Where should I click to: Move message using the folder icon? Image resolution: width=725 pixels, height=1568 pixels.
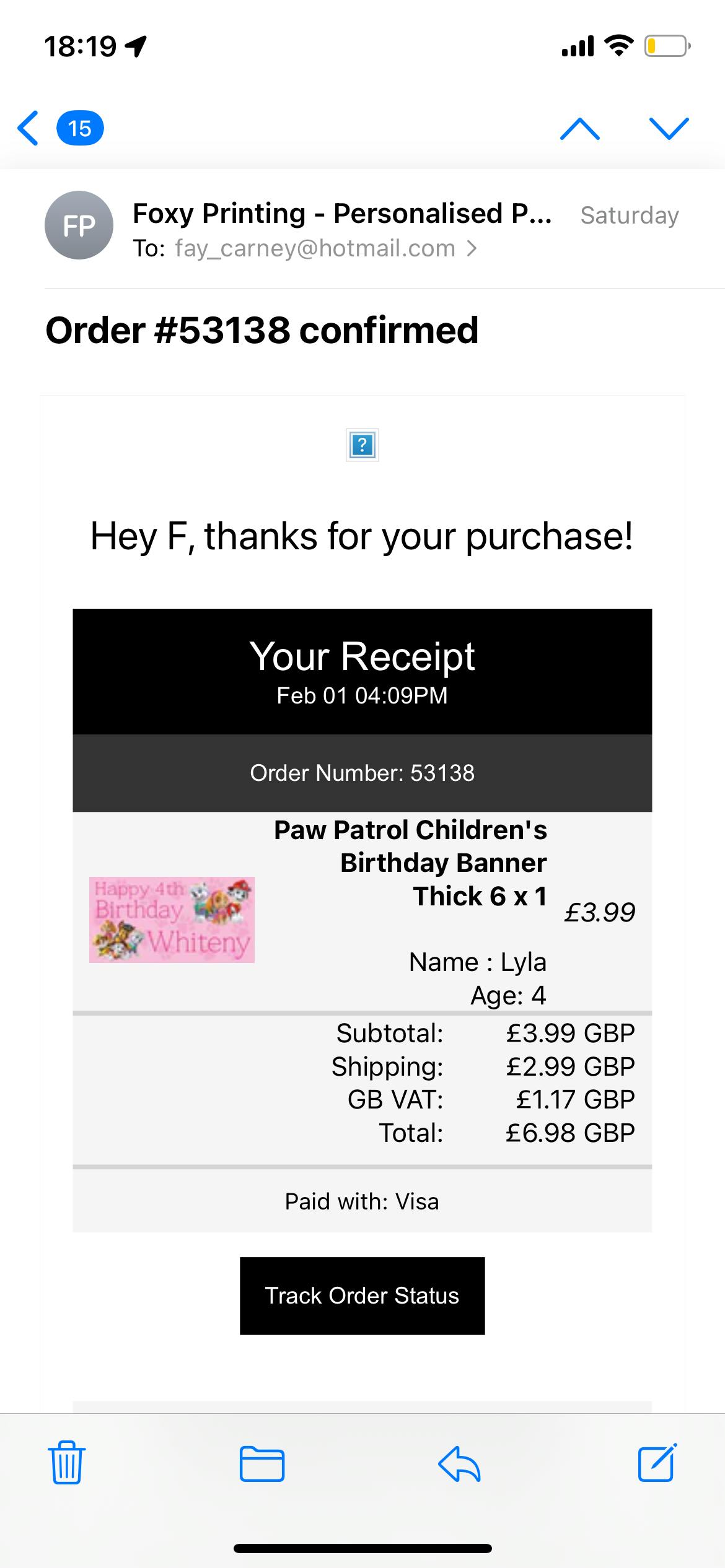(x=262, y=1464)
